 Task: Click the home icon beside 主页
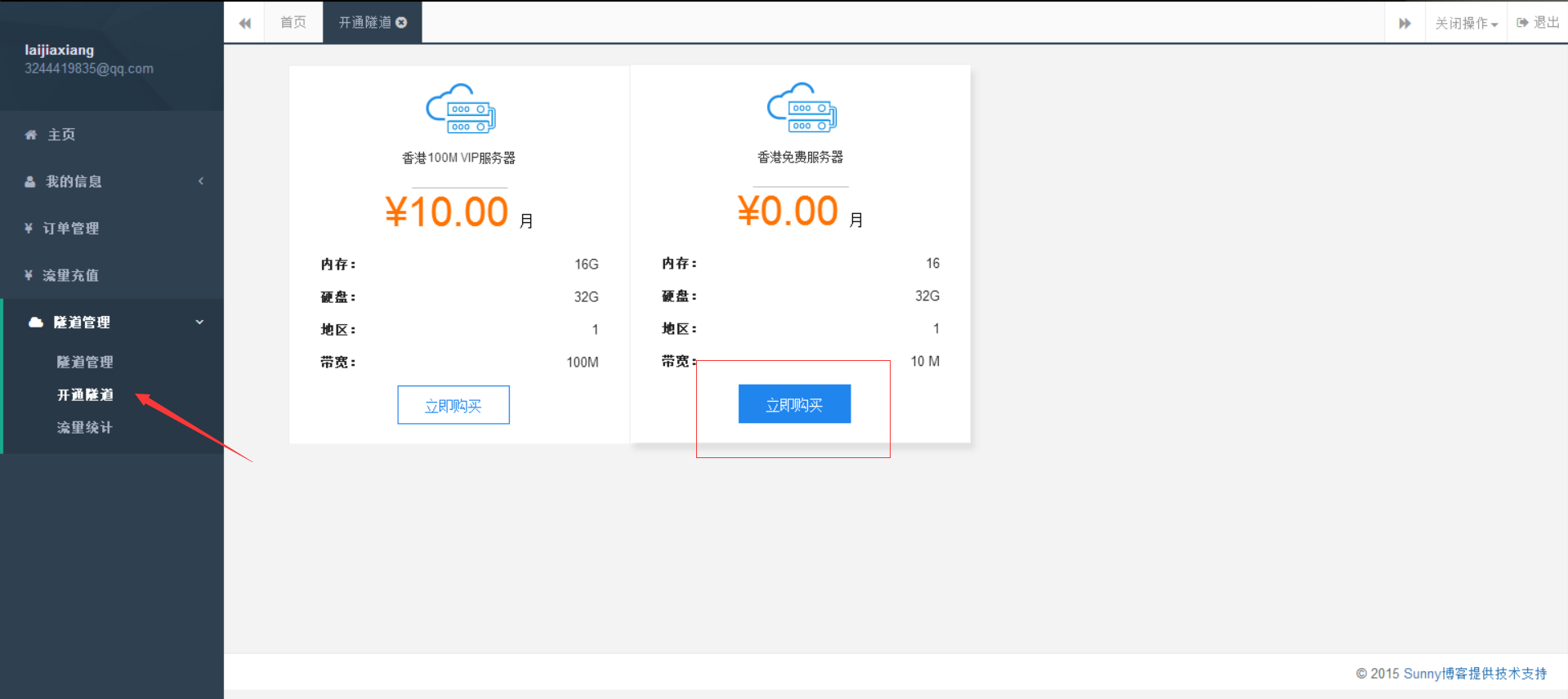point(31,135)
